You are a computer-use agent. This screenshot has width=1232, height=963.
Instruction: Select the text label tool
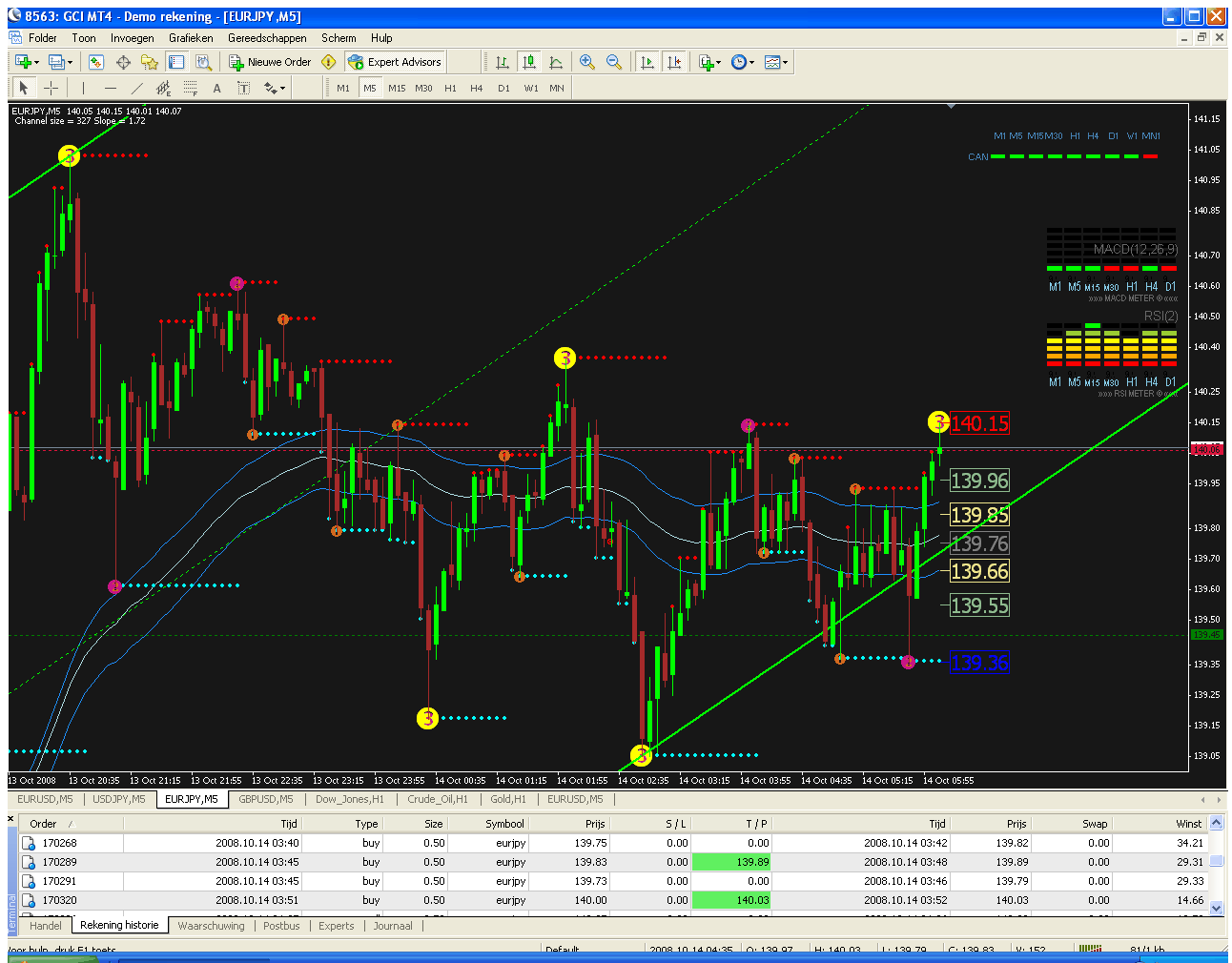243,88
